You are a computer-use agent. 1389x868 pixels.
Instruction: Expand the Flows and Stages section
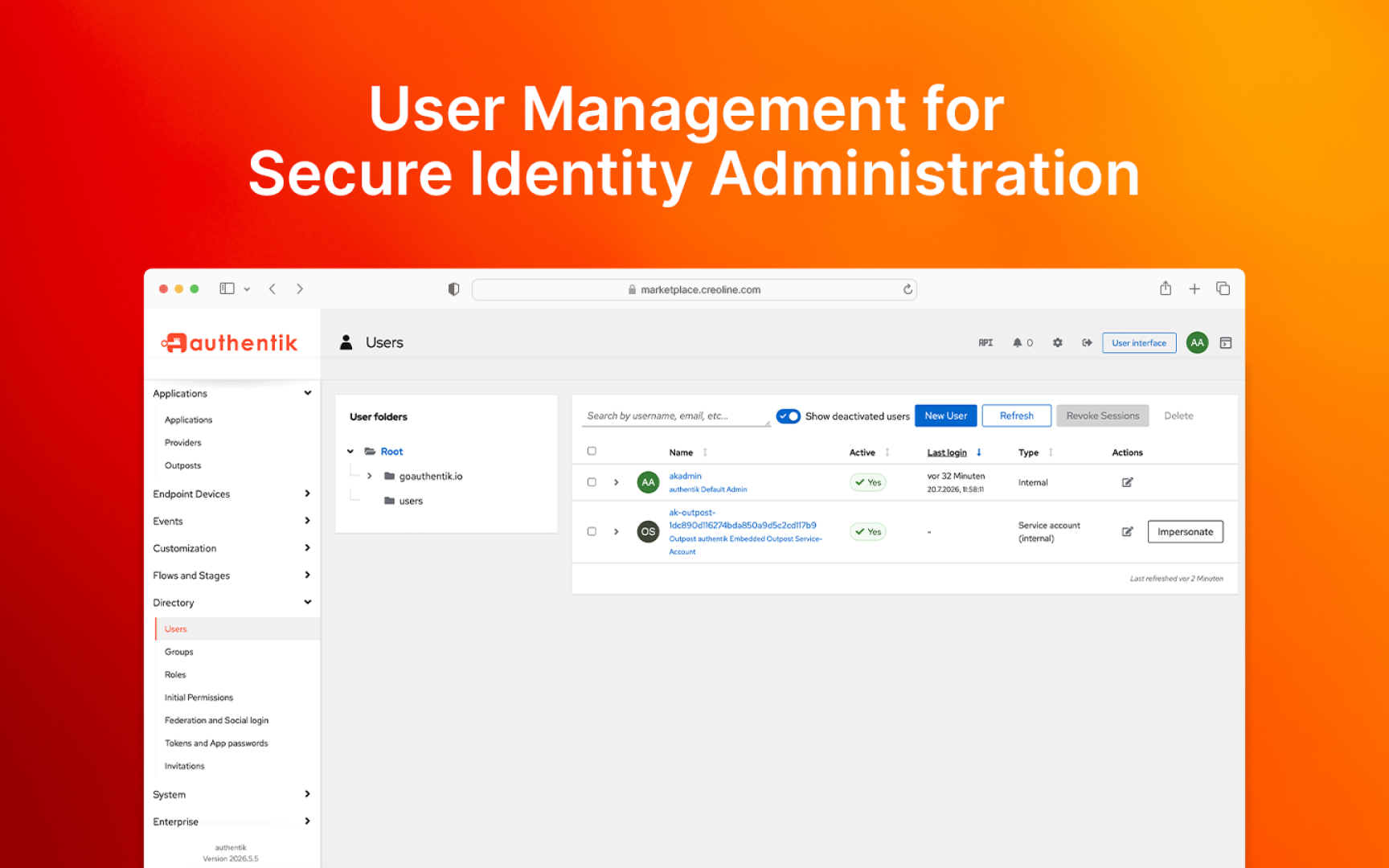click(308, 575)
